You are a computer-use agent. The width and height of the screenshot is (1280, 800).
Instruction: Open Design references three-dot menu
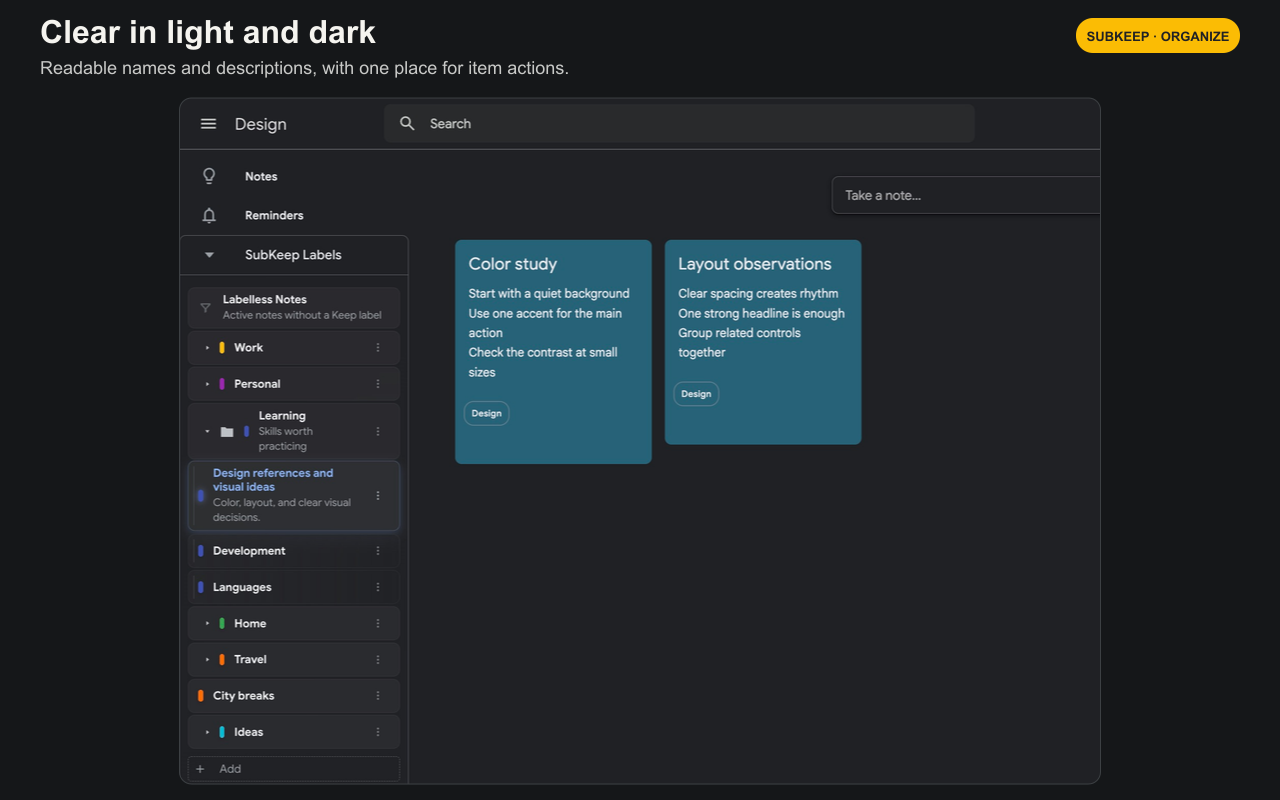[378, 495]
